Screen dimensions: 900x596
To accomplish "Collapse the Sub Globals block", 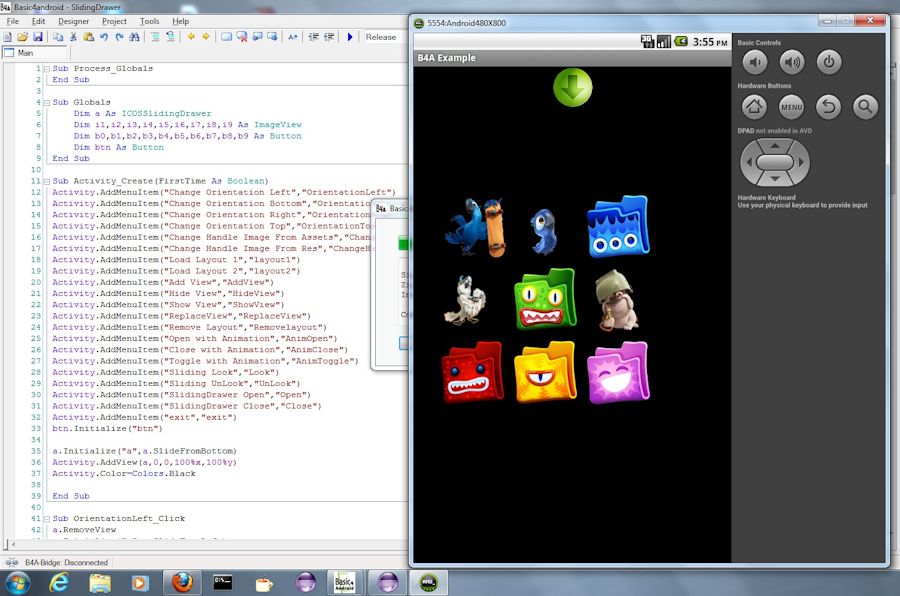I will coord(46,103).
